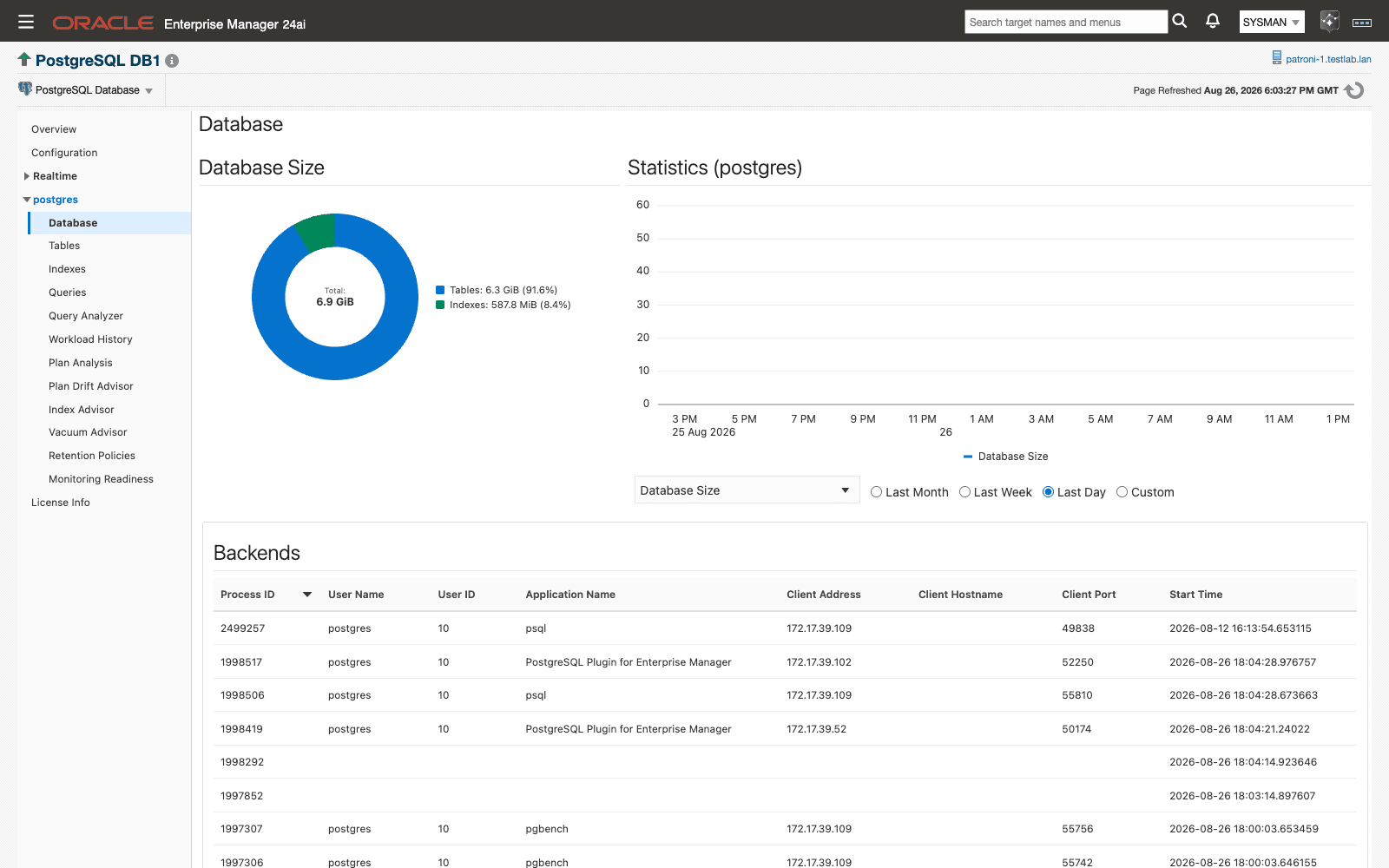Image resolution: width=1389 pixels, height=868 pixels.
Task: Open Vacuum Advisor in sidebar
Action: point(88,432)
